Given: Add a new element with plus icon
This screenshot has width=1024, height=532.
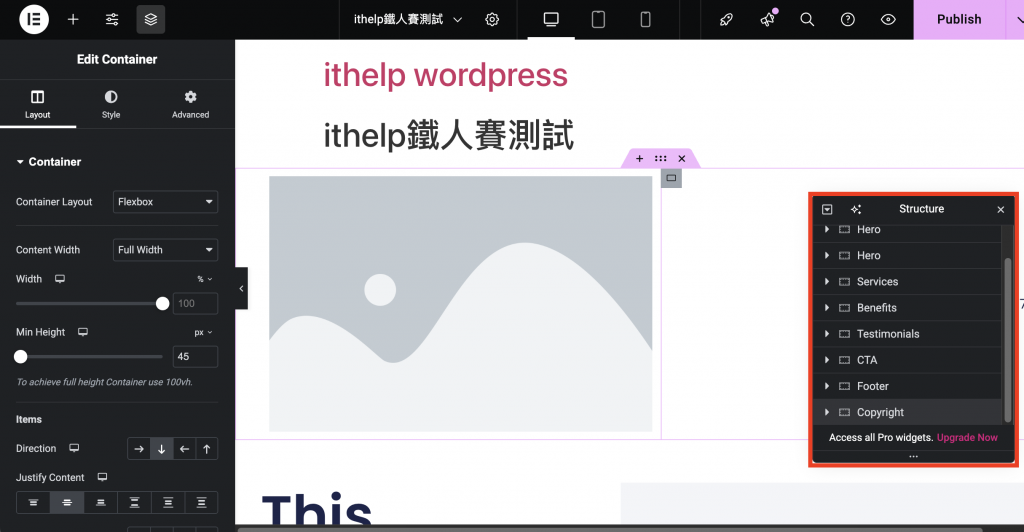Looking at the screenshot, I should [x=73, y=20].
